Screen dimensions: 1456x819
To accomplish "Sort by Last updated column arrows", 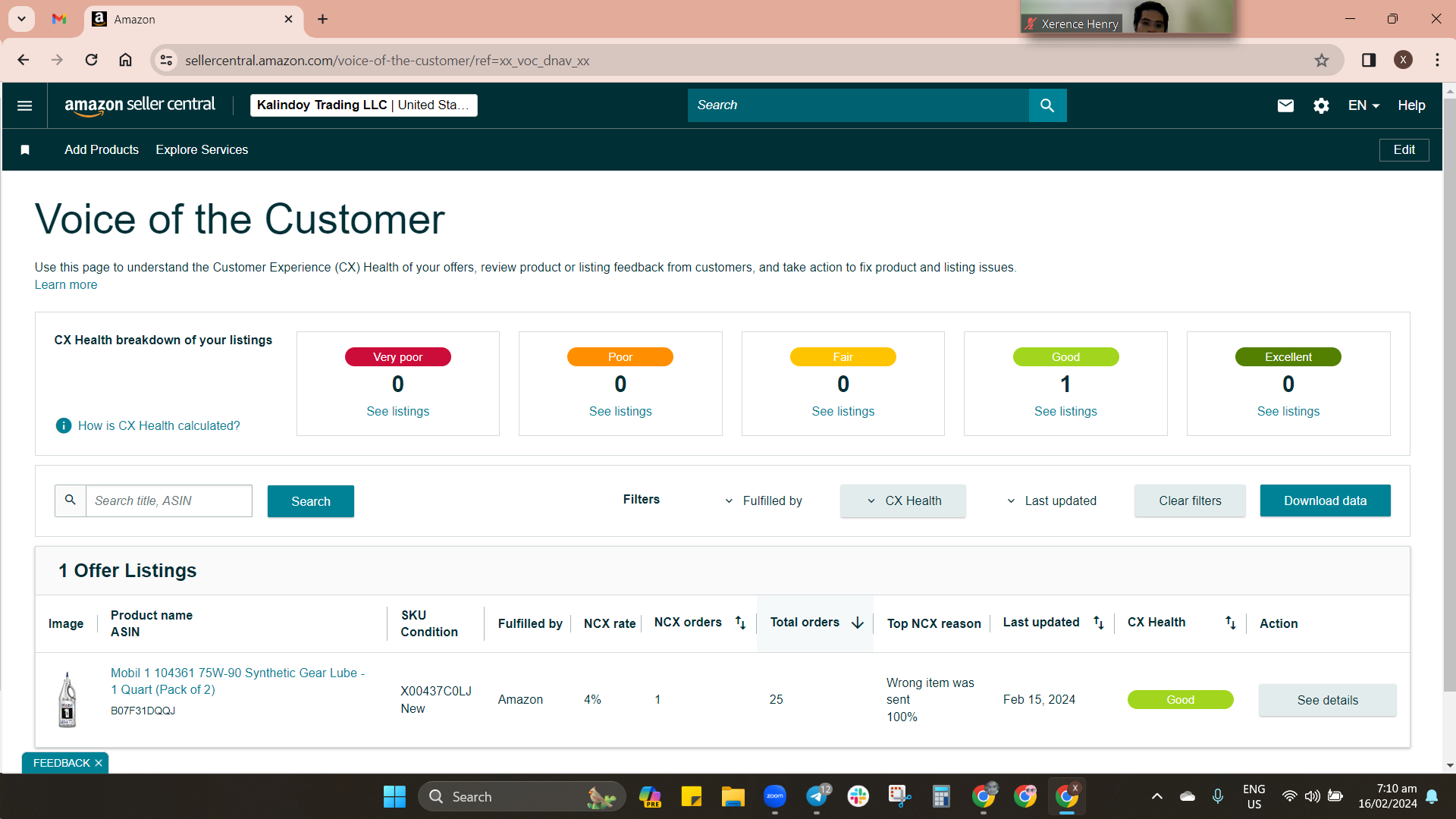I will (1098, 623).
